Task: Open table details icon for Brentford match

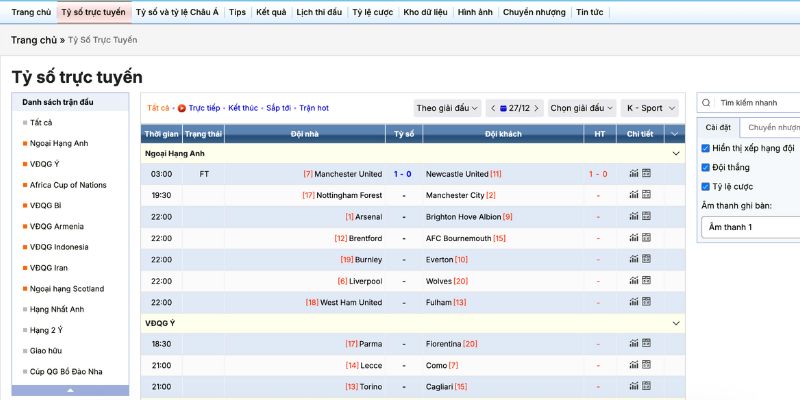Action: click(x=646, y=238)
